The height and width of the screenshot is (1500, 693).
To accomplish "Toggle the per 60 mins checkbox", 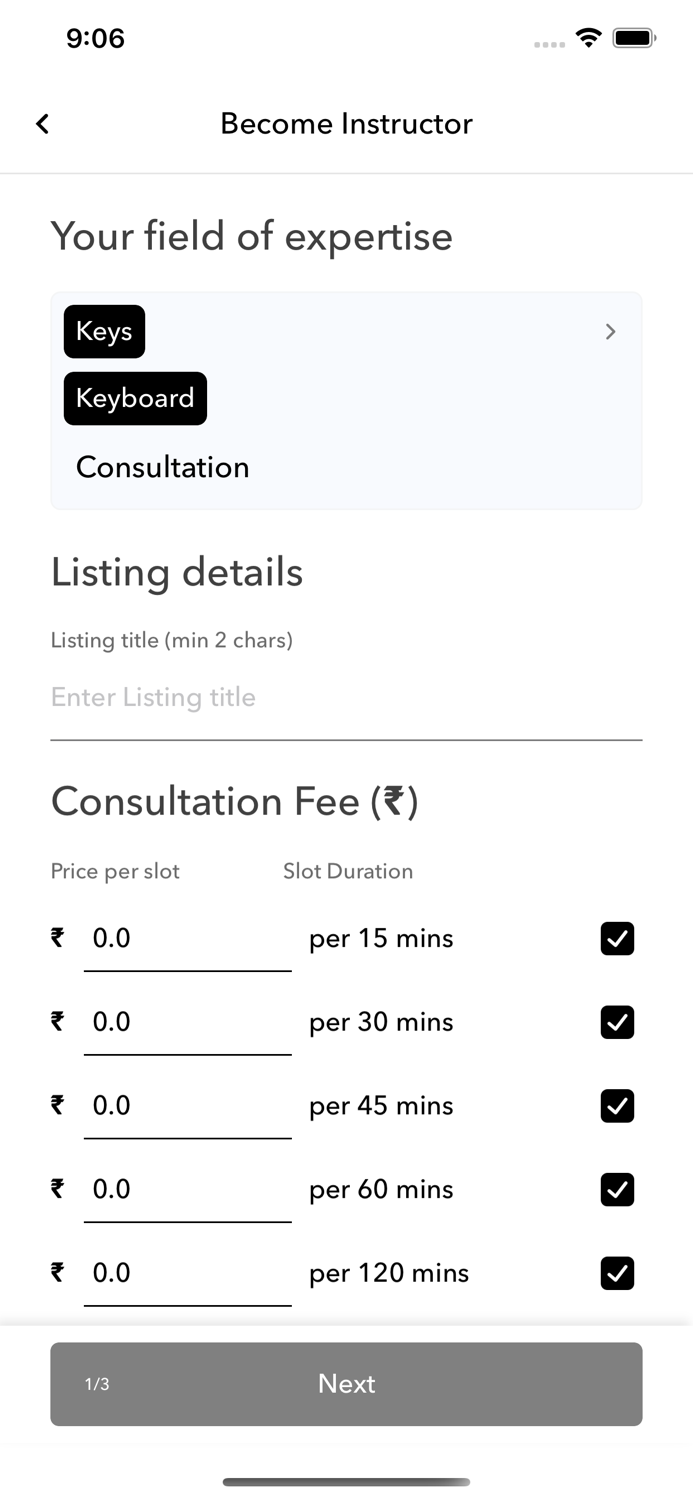I will 617,1189.
